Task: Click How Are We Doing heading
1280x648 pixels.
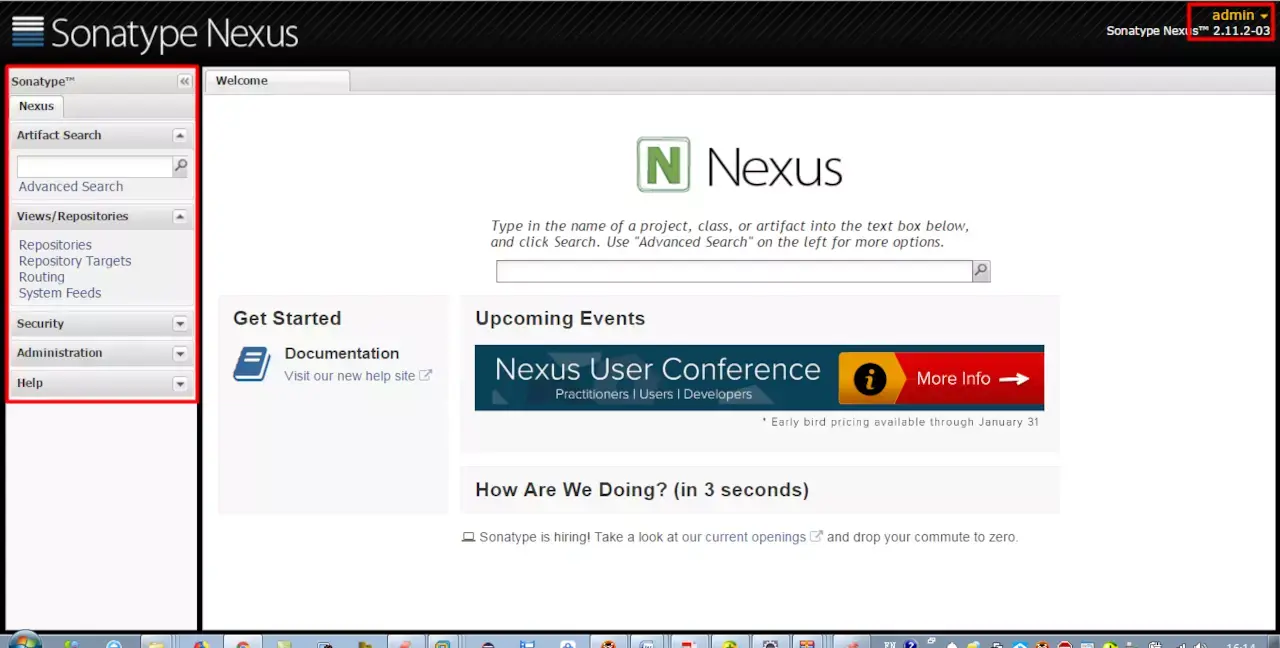Action: (642, 490)
